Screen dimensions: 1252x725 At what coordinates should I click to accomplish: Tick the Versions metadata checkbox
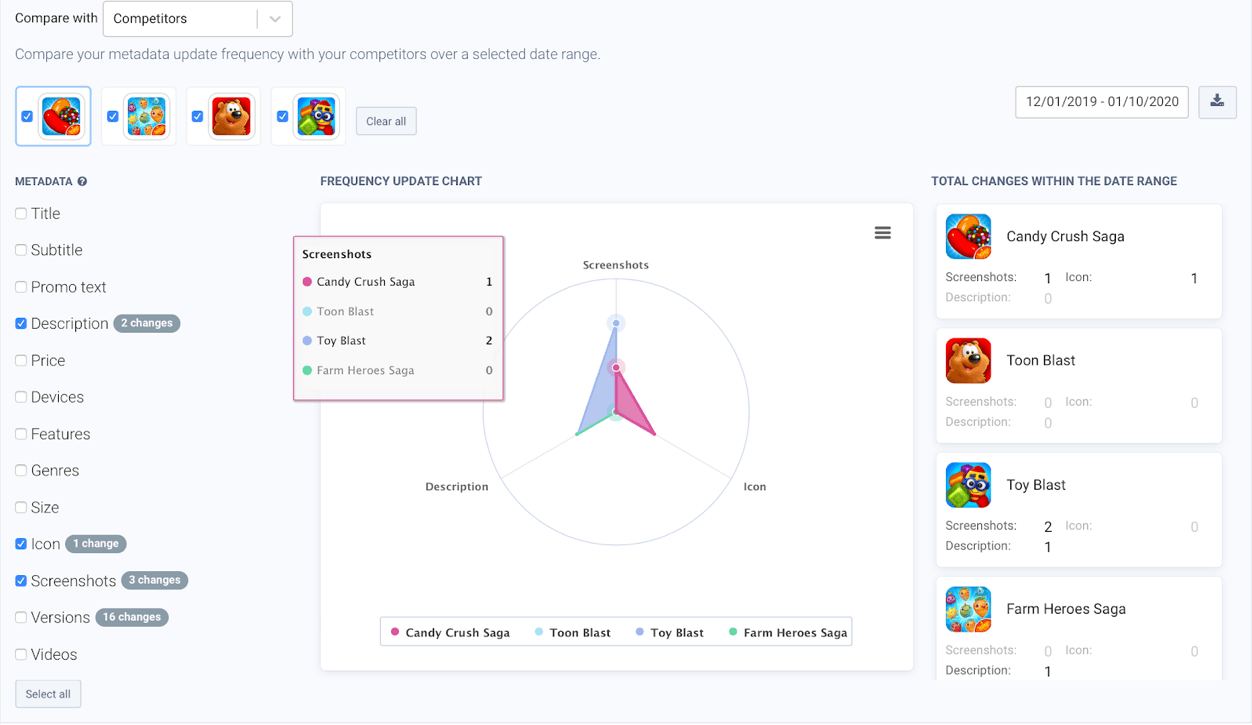21,618
